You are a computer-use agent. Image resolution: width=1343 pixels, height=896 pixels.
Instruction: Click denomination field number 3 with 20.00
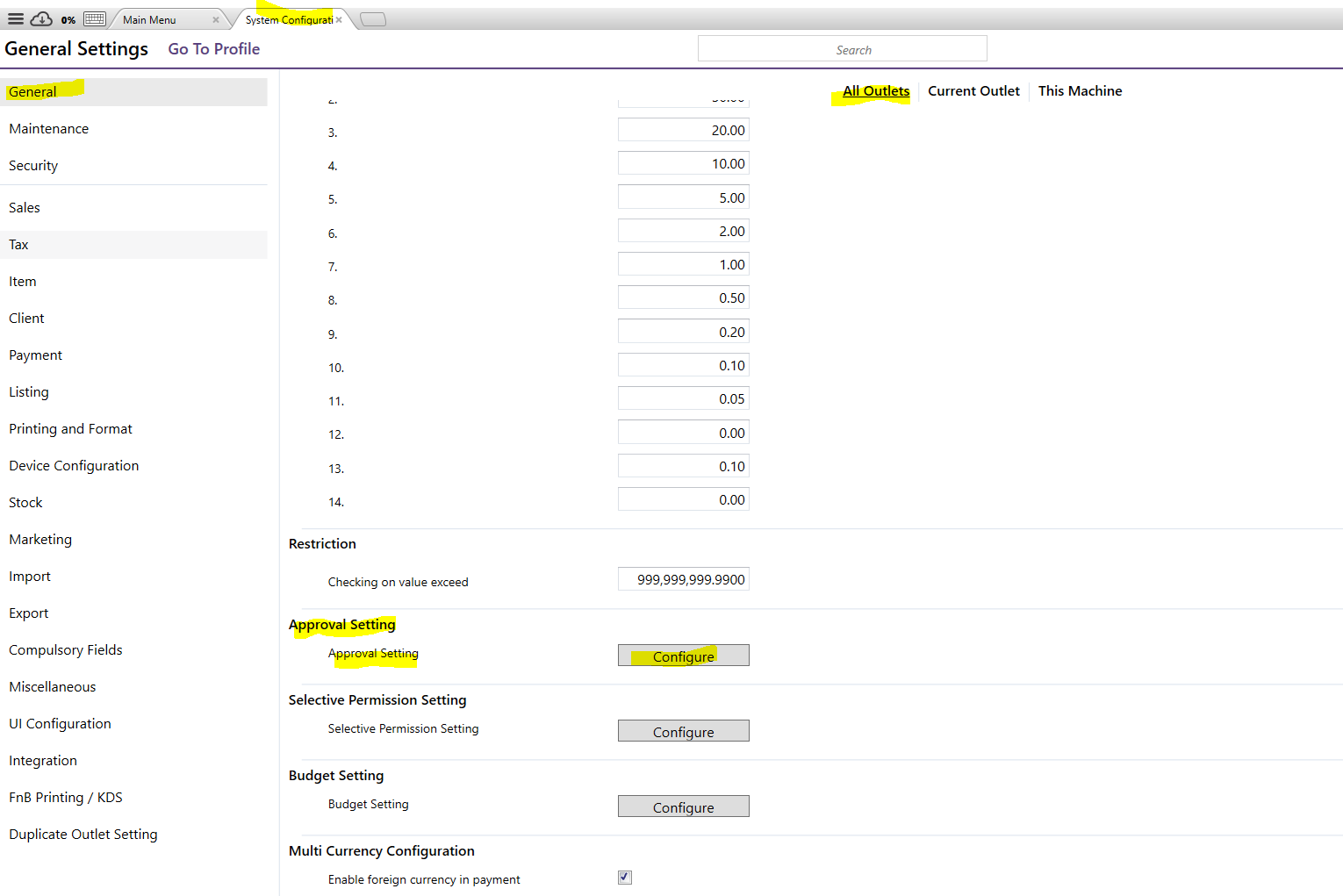coord(683,130)
